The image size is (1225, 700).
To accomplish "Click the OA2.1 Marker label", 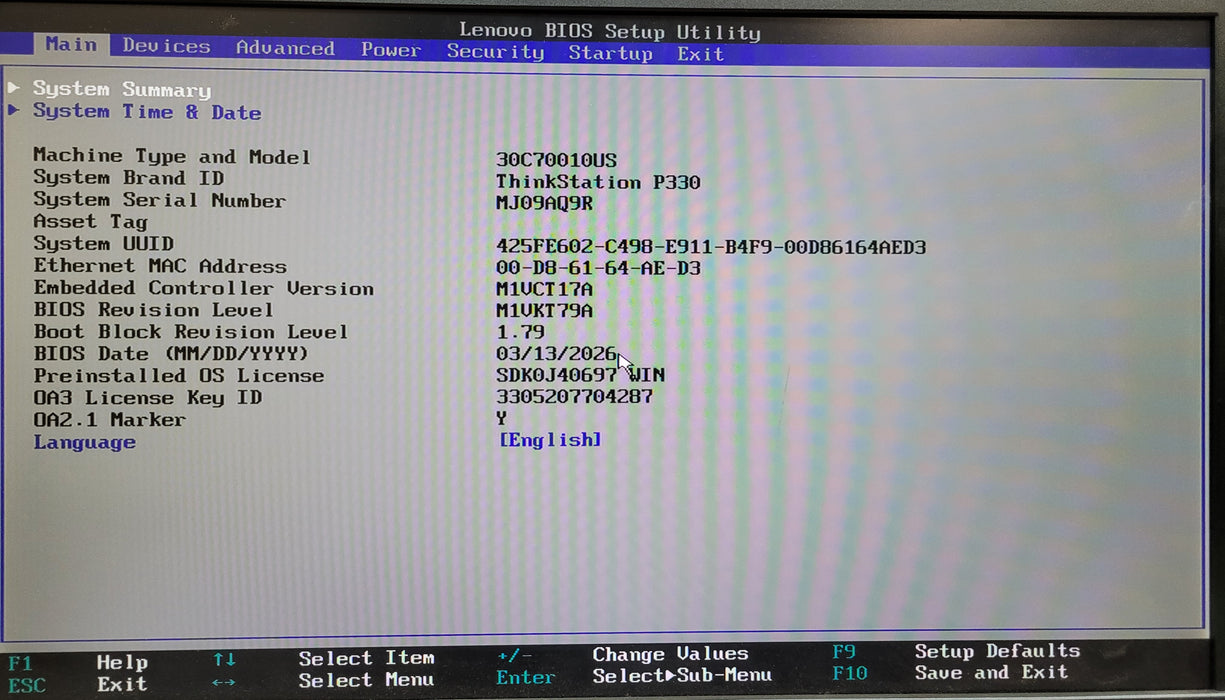I will click(109, 420).
